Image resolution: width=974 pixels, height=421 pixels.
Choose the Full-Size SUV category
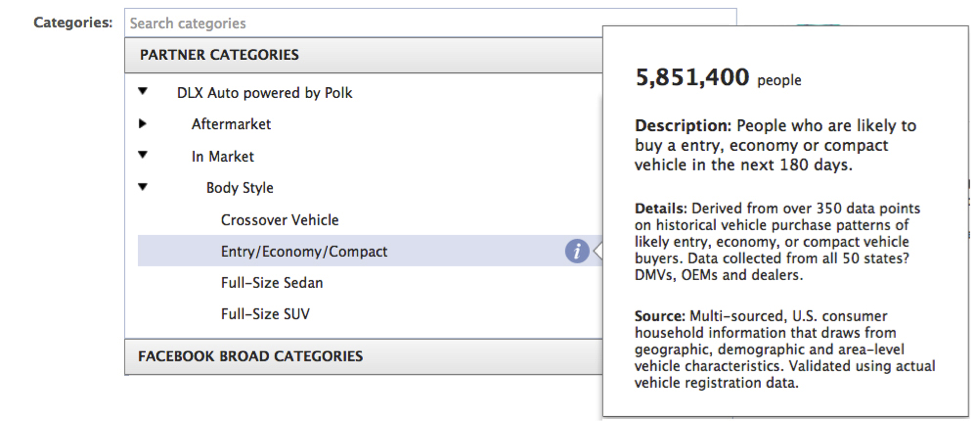[x=265, y=314]
